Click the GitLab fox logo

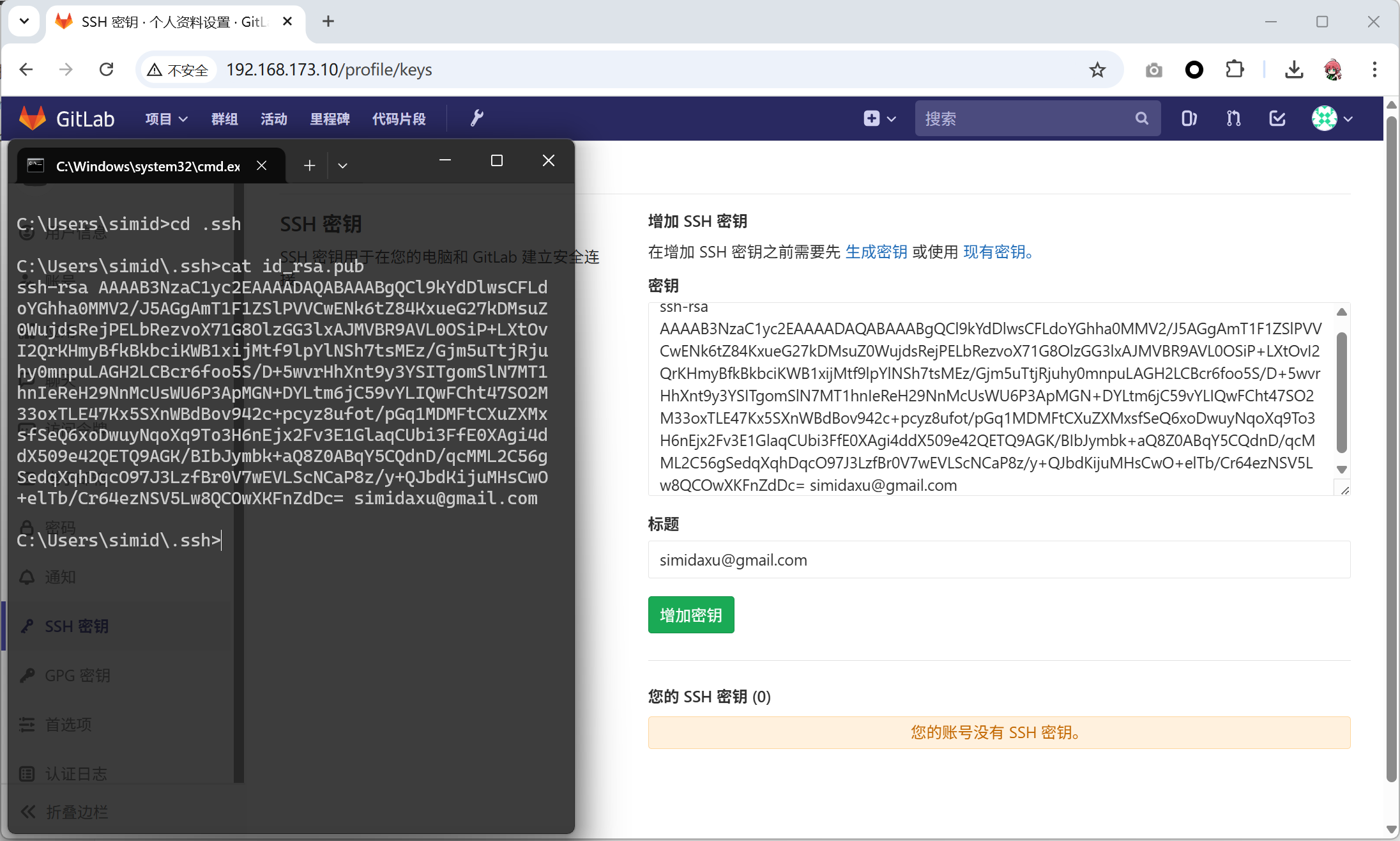click(33, 118)
